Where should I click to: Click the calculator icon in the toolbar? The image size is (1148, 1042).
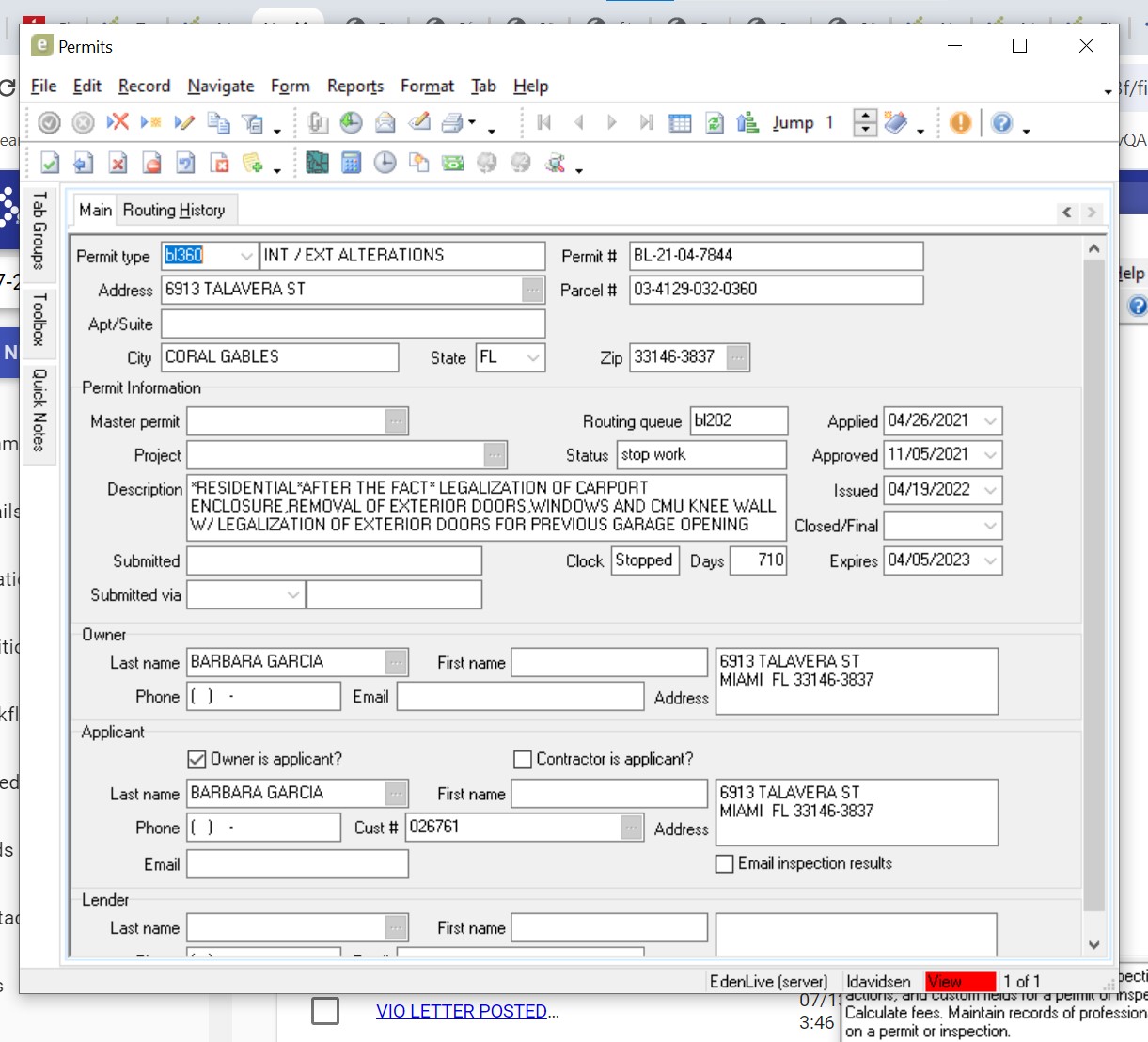click(x=351, y=164)
